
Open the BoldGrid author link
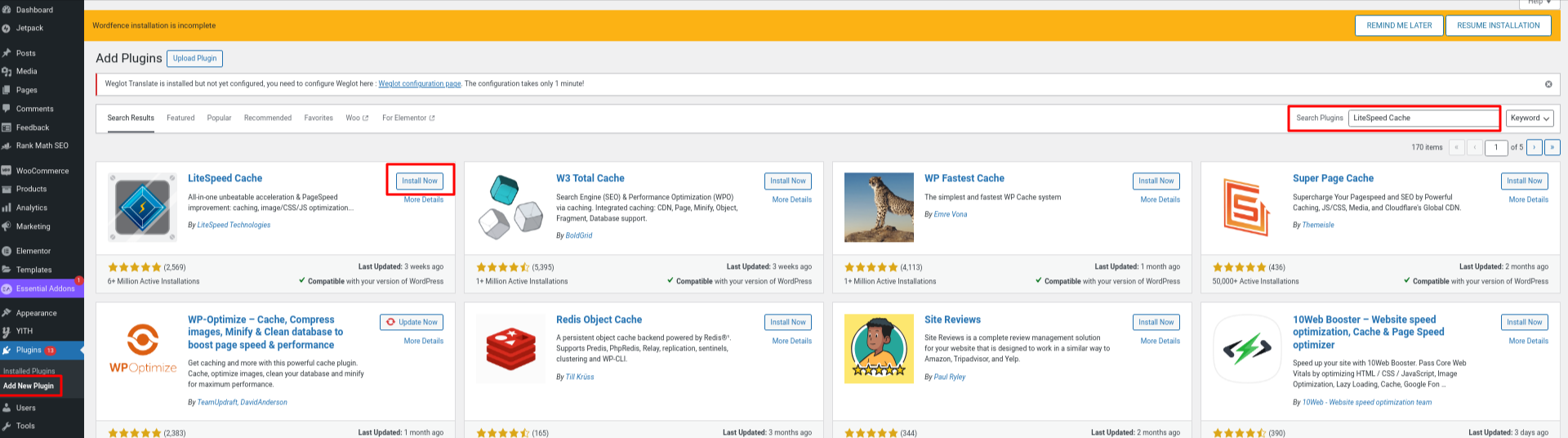coord(579,235)
